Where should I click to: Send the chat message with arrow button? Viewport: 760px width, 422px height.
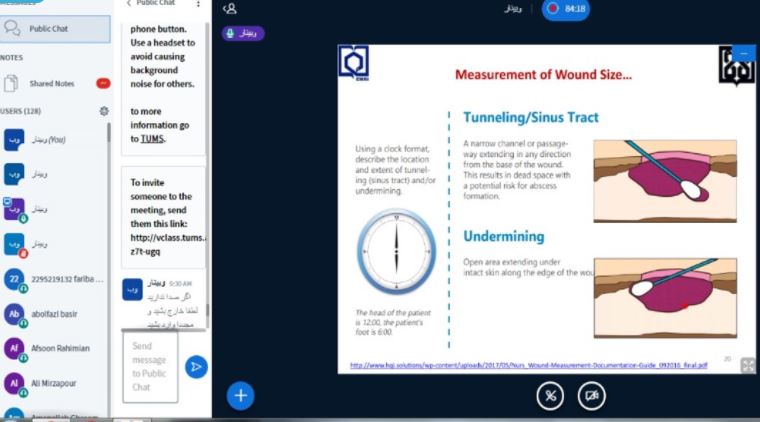click(197, 367)
